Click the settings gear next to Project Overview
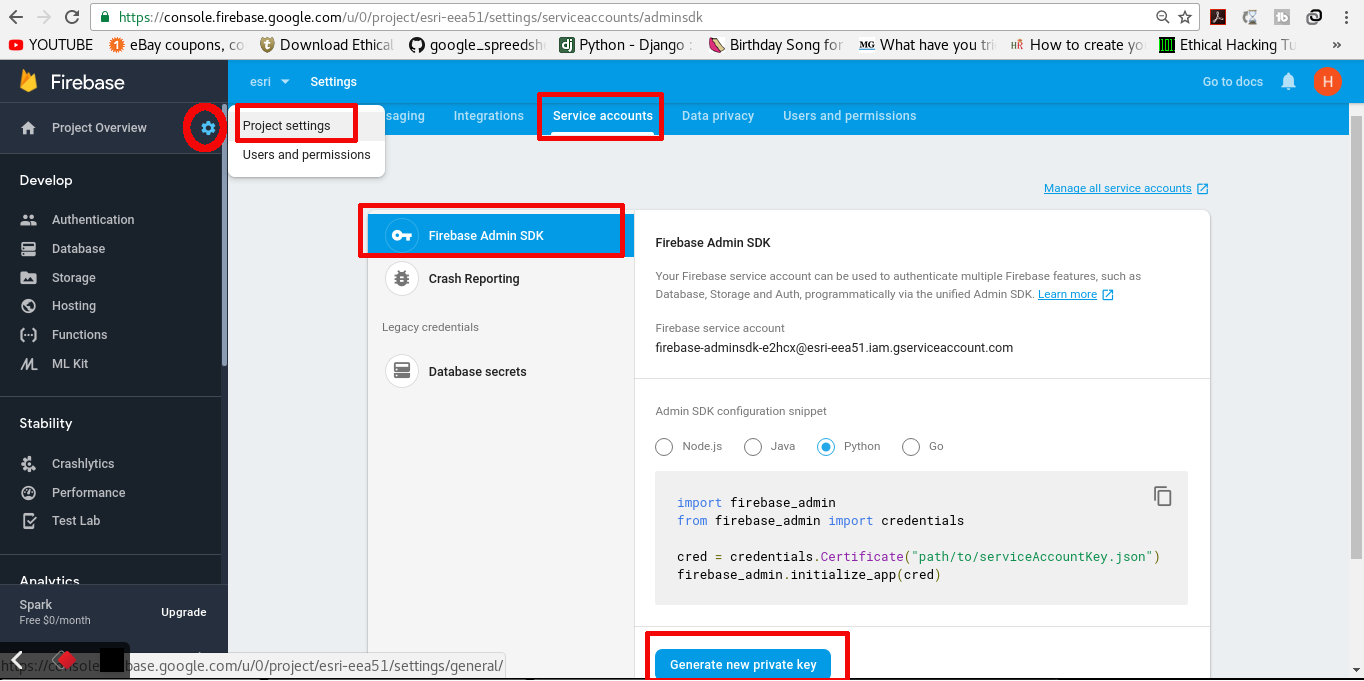 208,128
